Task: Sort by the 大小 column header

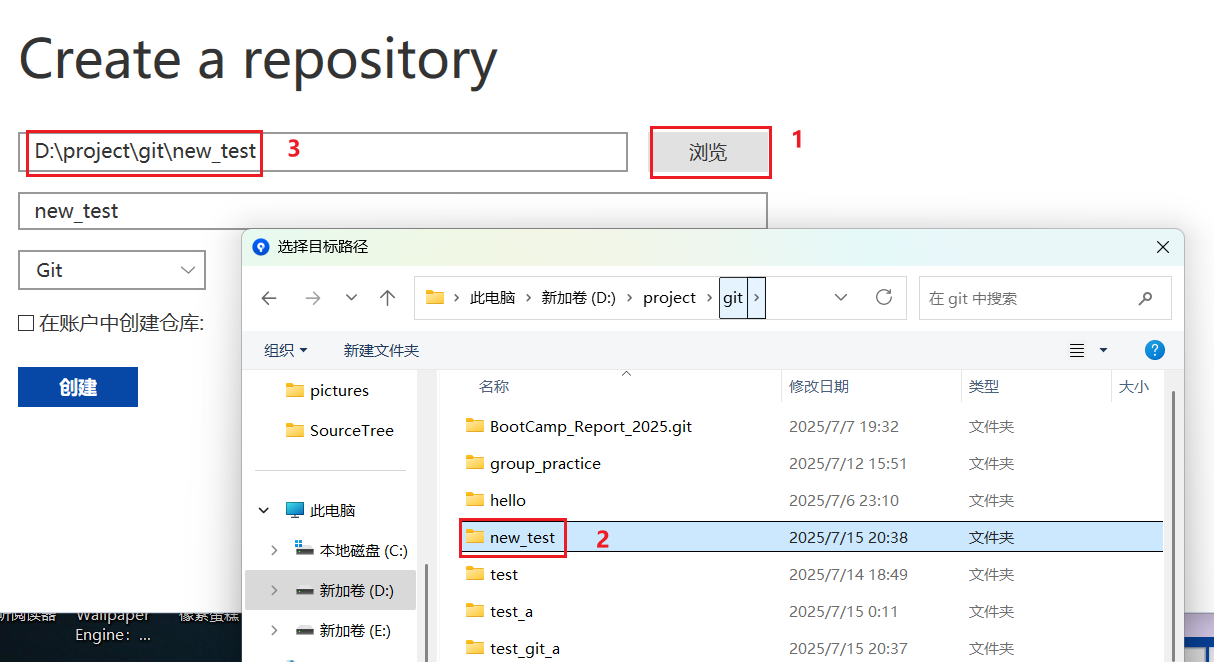Action: pyautogui.click(x=1134, y=386)
